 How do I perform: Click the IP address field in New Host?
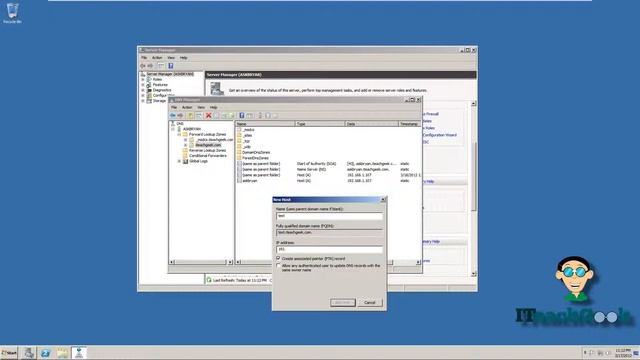(x=329, y=249)
